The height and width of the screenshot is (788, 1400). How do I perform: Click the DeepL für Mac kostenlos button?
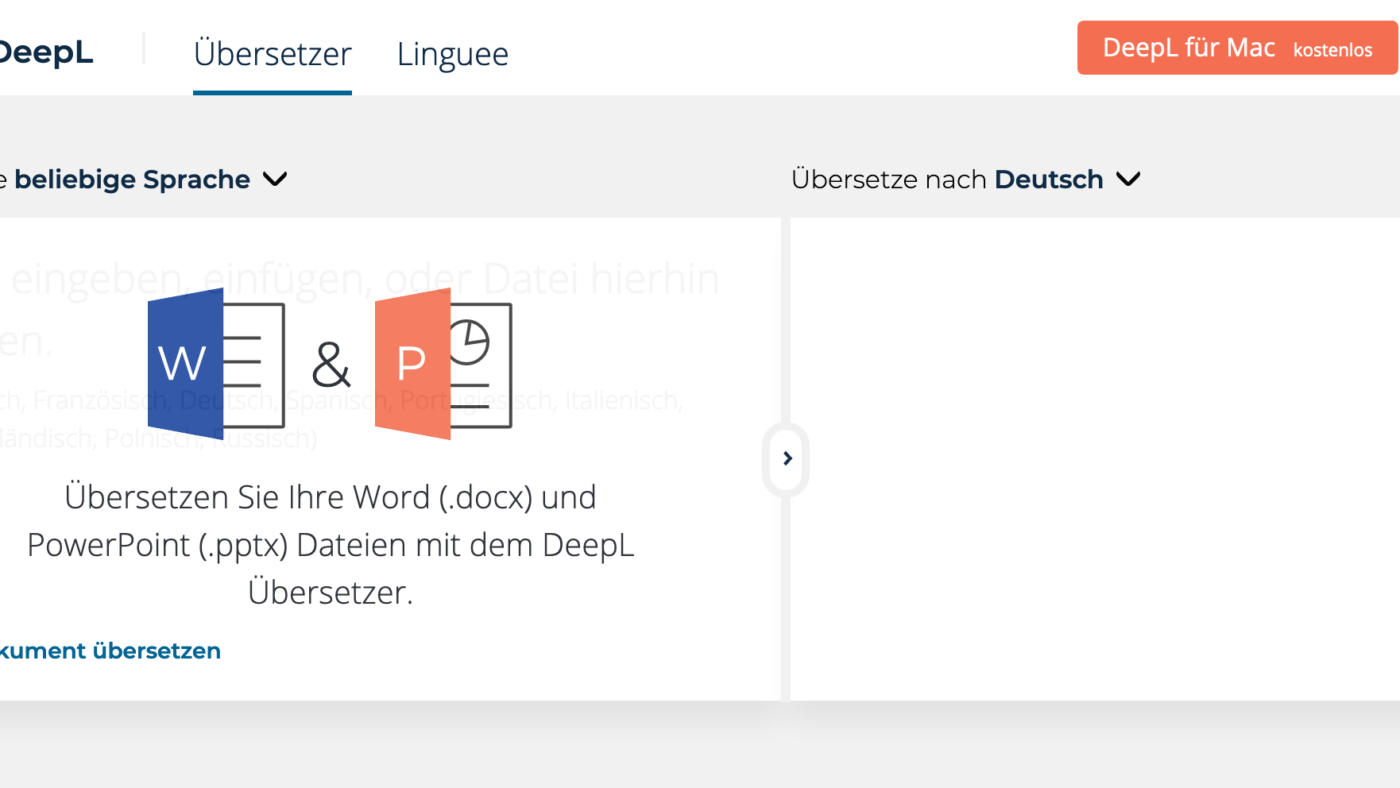click(1237, 48)
